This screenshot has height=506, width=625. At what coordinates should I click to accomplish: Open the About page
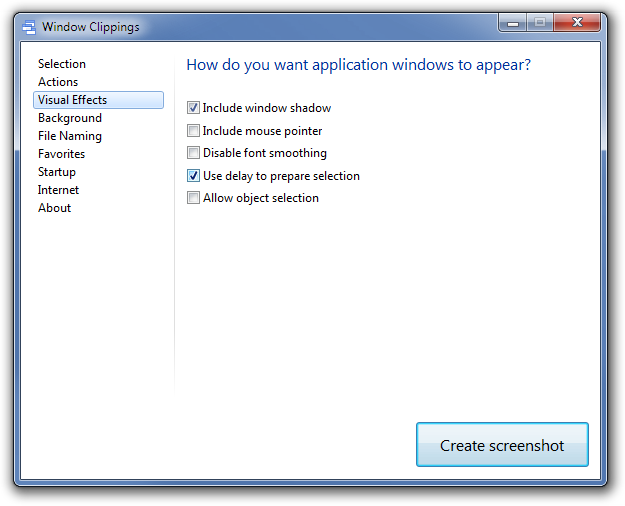(55, 208)
